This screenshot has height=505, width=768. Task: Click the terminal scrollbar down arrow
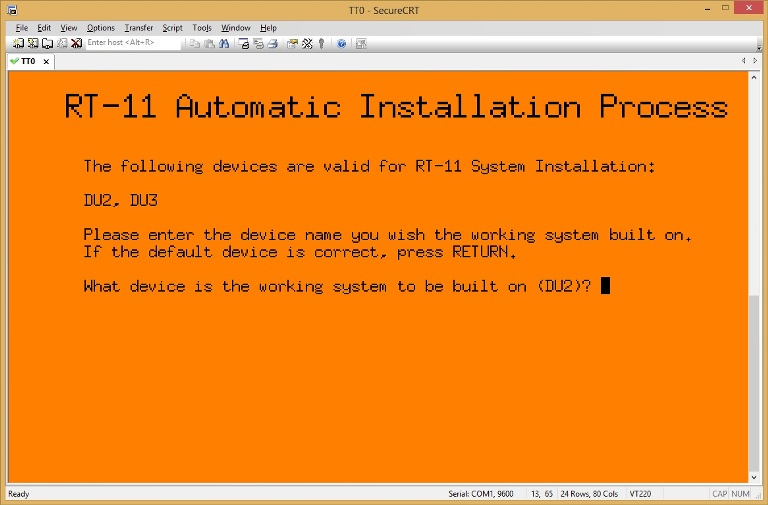754,477
